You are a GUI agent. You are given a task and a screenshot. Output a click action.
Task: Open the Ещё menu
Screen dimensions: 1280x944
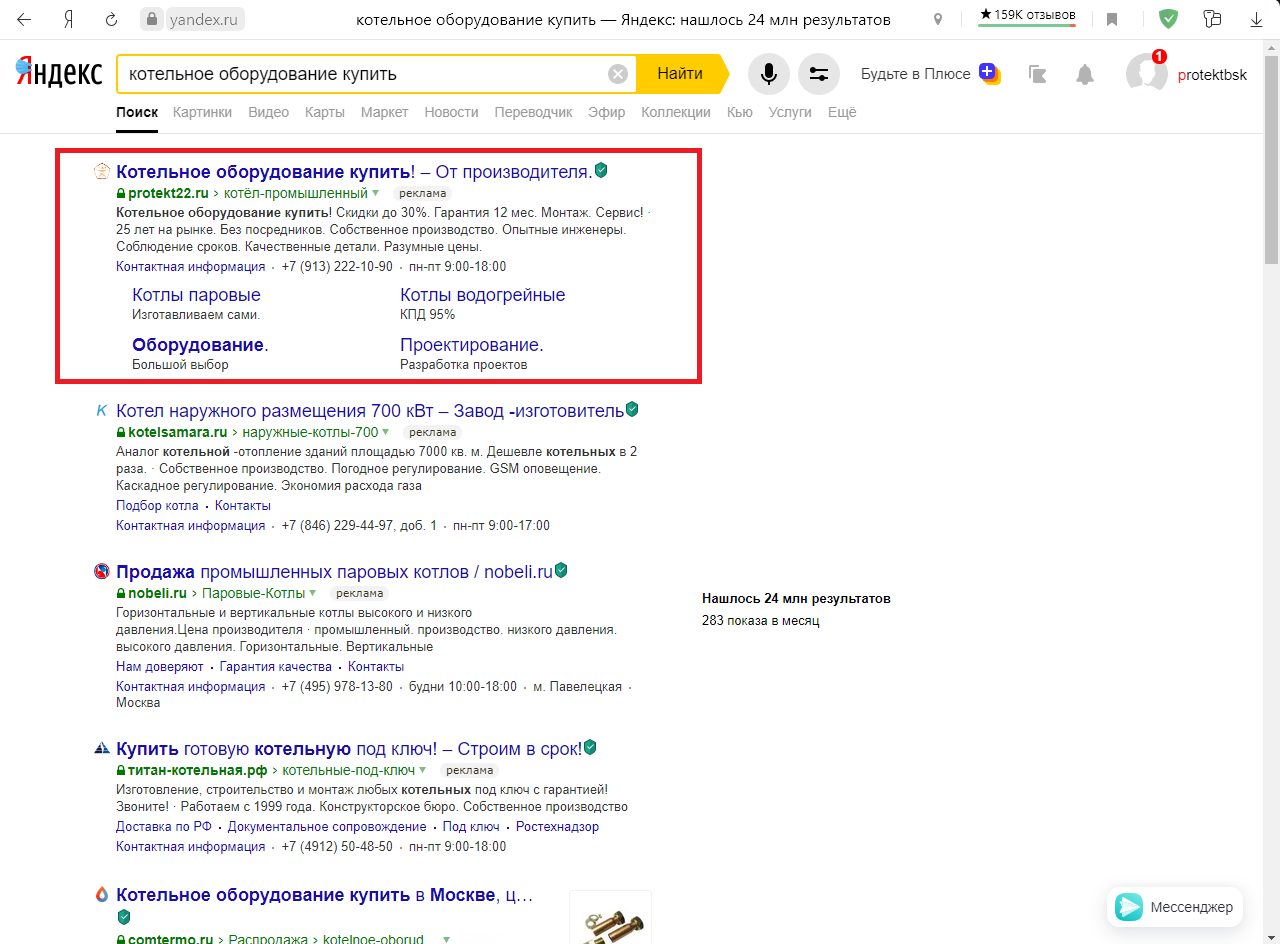tap(842, 112)
